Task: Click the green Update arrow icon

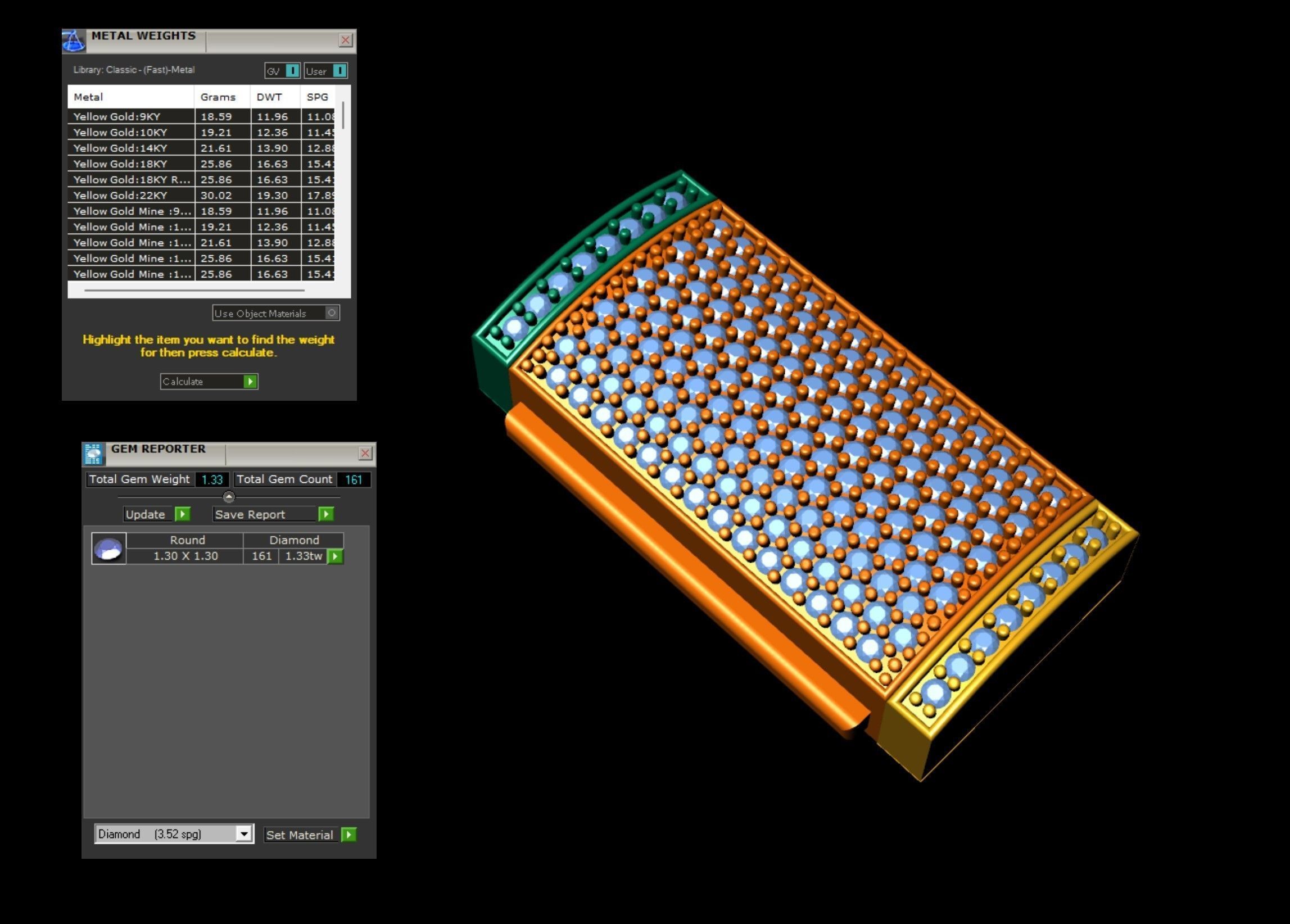Action: pos(182,514)
